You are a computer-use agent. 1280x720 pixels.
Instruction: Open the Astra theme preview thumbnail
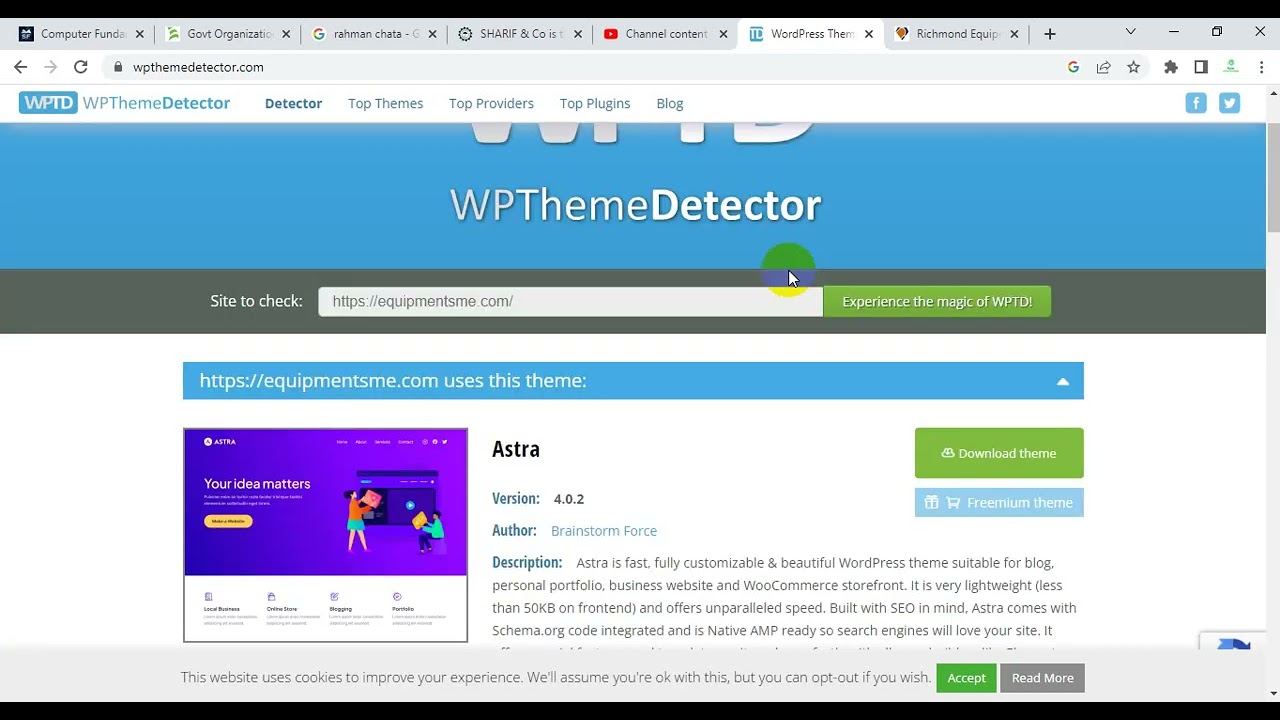325,535
